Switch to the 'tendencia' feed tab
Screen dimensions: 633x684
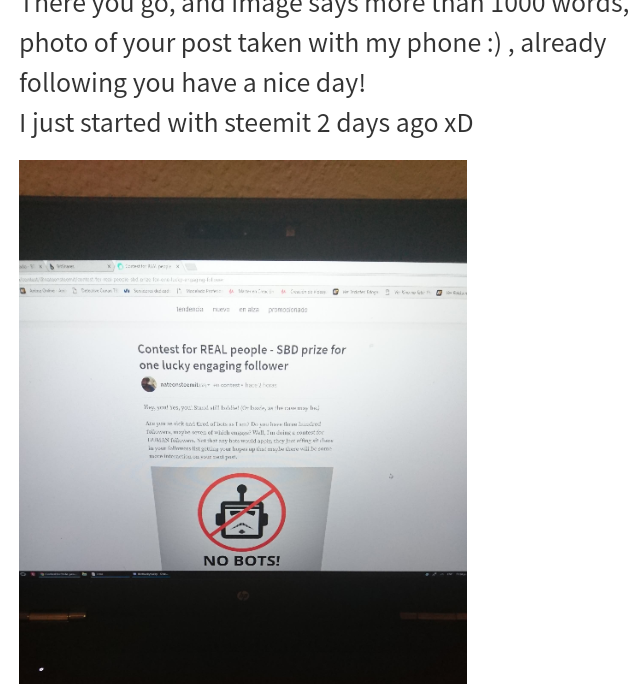[190, 309]
